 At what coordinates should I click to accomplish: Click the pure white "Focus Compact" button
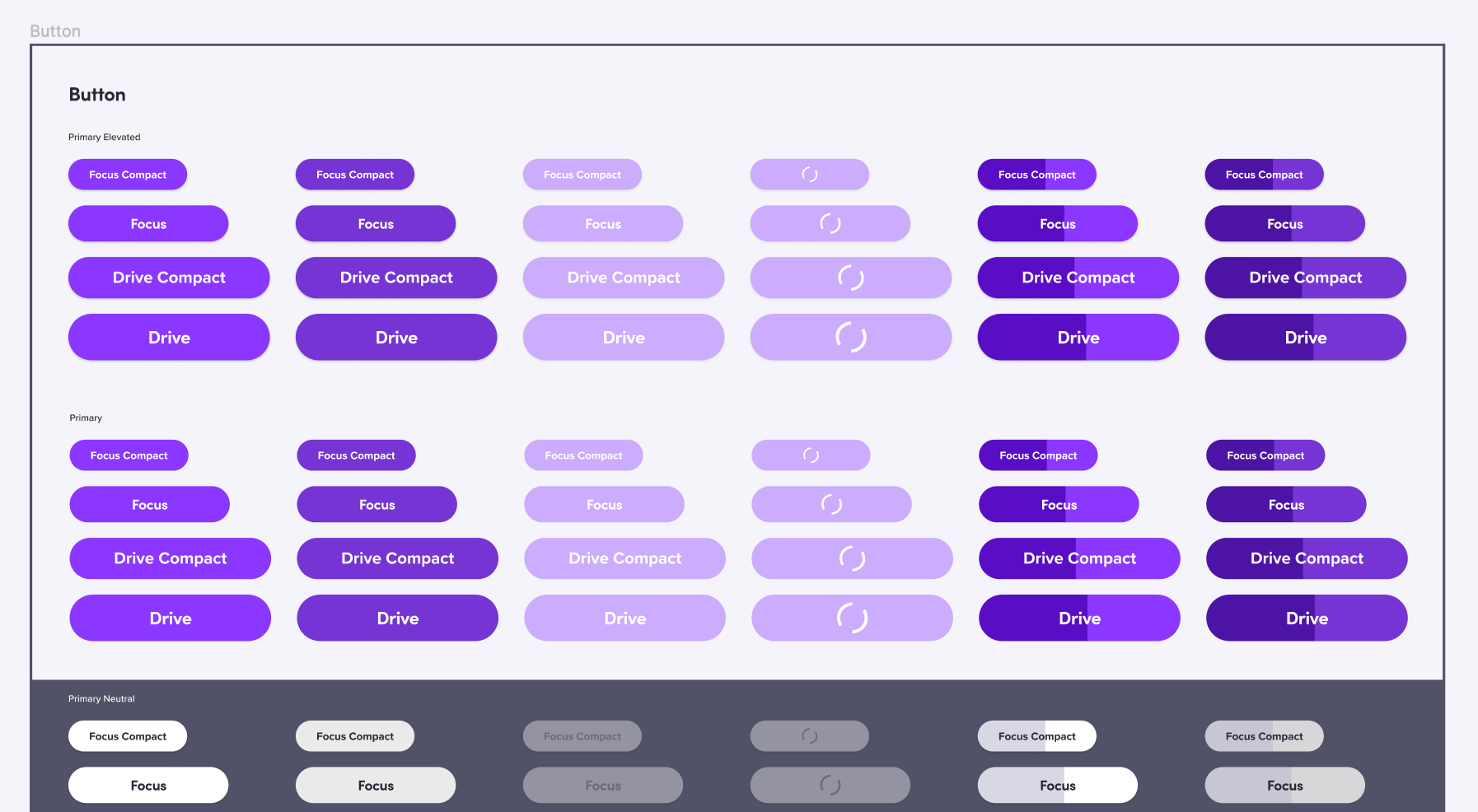[x=128, y=736]
